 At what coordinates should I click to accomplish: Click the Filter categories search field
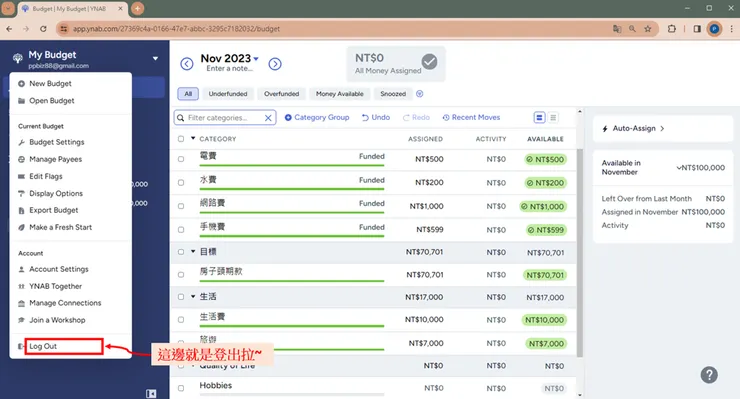click(225, 118)
